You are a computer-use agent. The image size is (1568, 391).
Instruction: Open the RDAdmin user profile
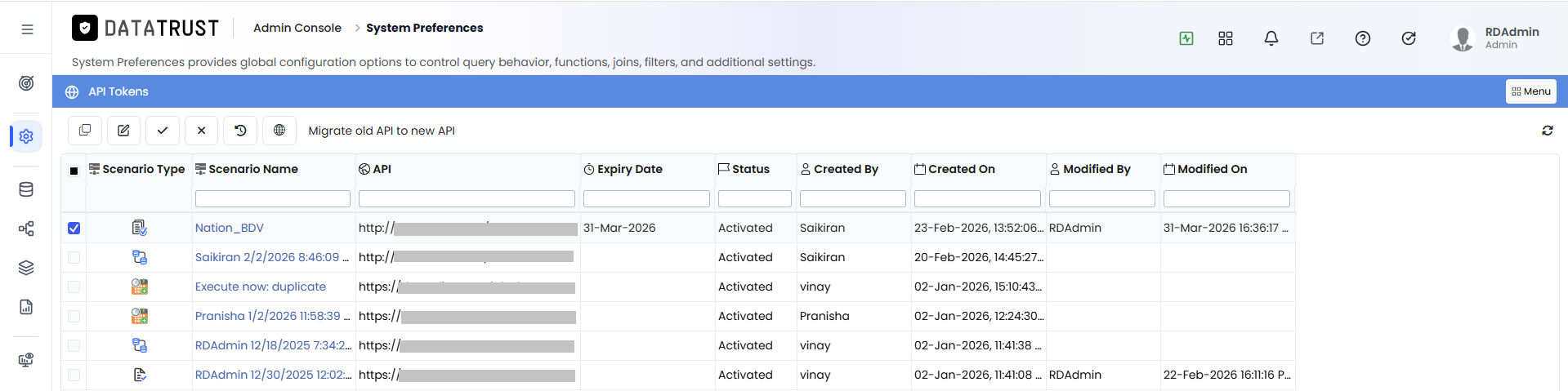(x=1495, y=38)
